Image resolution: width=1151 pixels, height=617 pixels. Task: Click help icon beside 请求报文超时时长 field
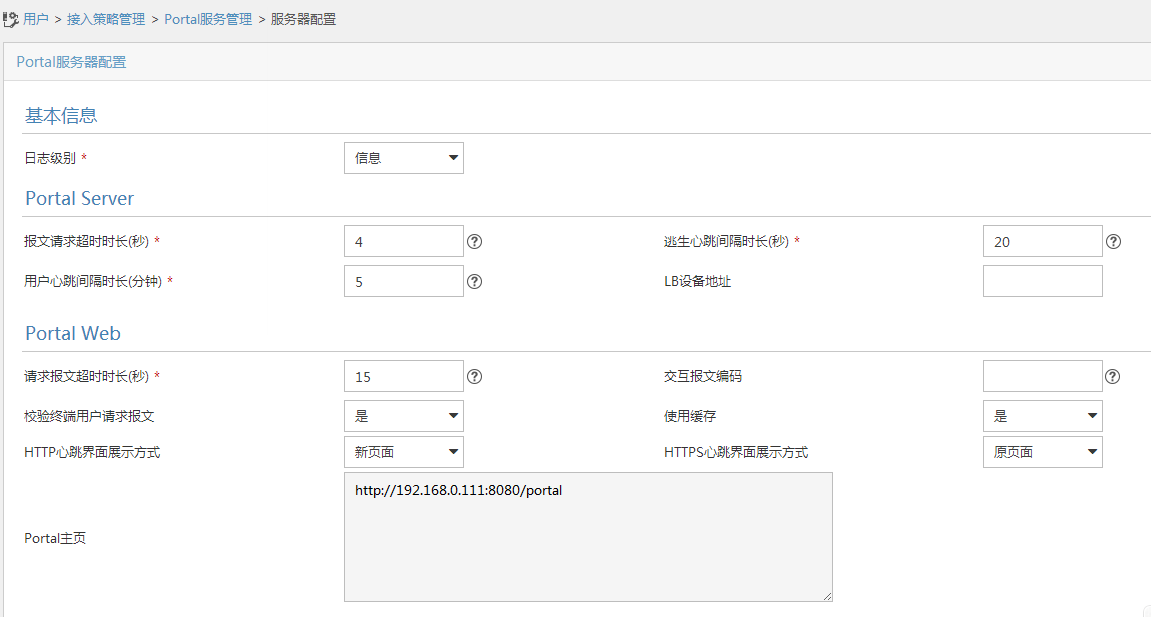[475, 377]
